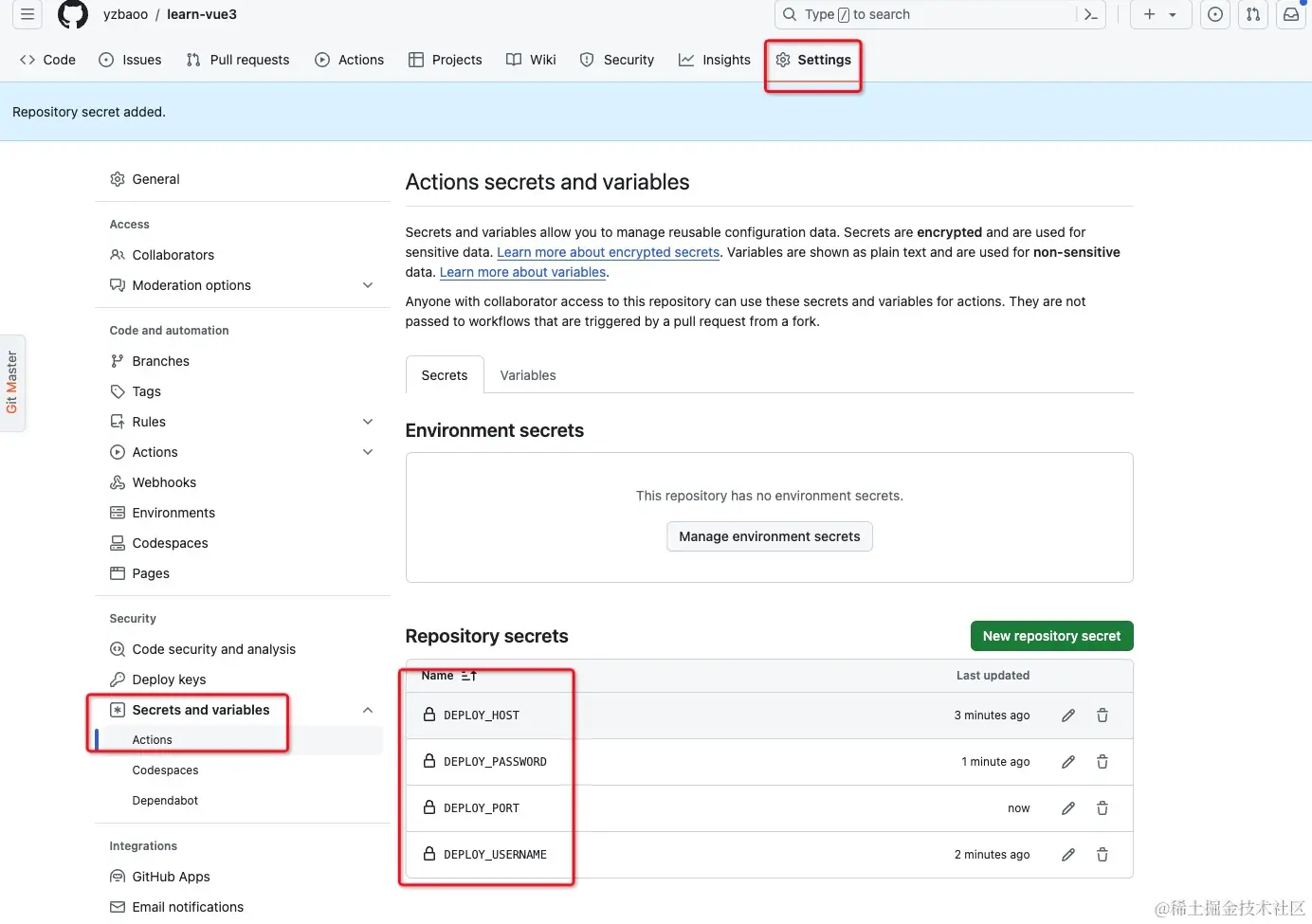
Task: Expand the Rules sidebar section
Action: pyautogui.click(x=368, y=422)
